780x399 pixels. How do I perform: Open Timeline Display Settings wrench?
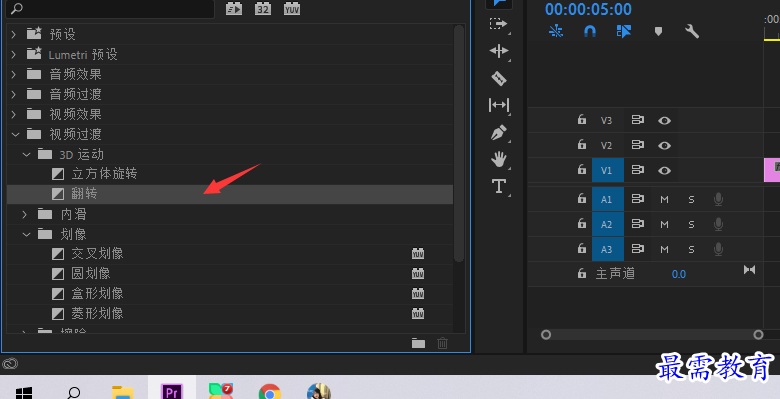pyautogui.click(x=692, y=31)
